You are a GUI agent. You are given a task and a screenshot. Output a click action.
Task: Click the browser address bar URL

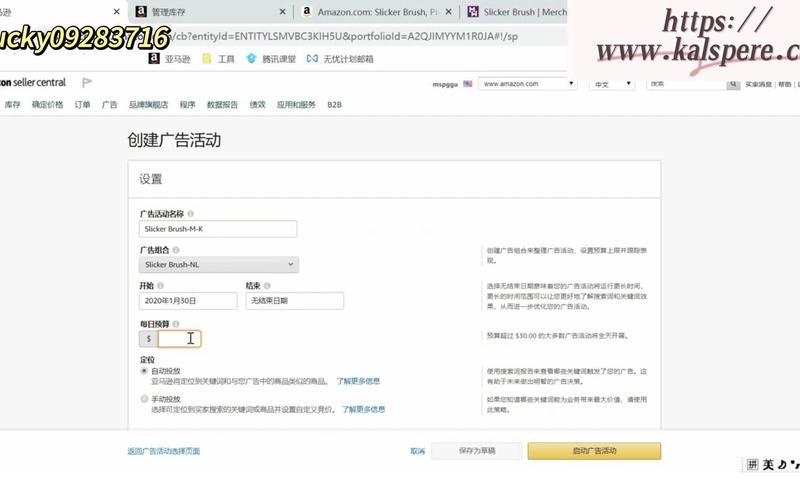(x=342, y=36)
